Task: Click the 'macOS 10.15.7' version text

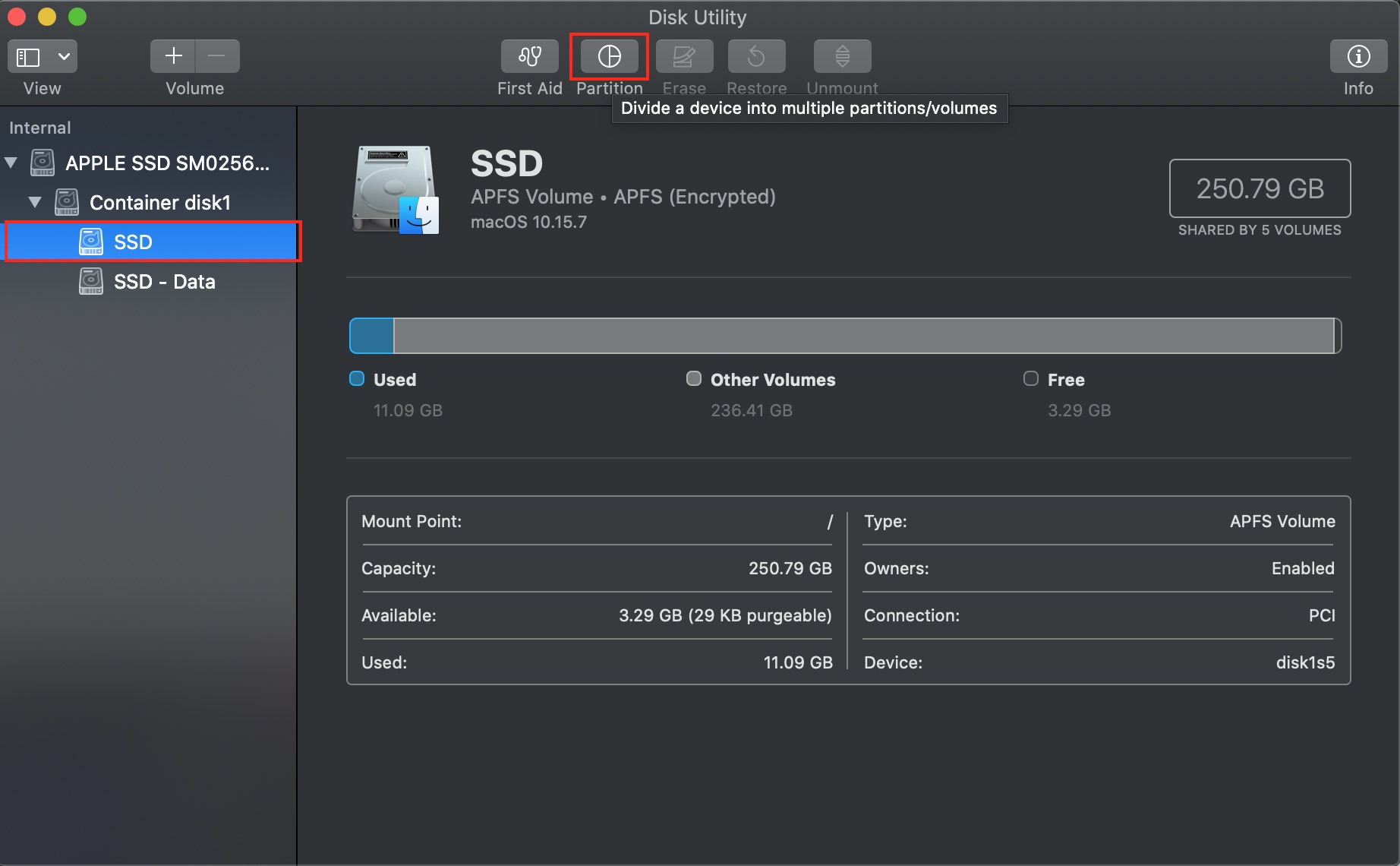Action: [x=528, y=222]
